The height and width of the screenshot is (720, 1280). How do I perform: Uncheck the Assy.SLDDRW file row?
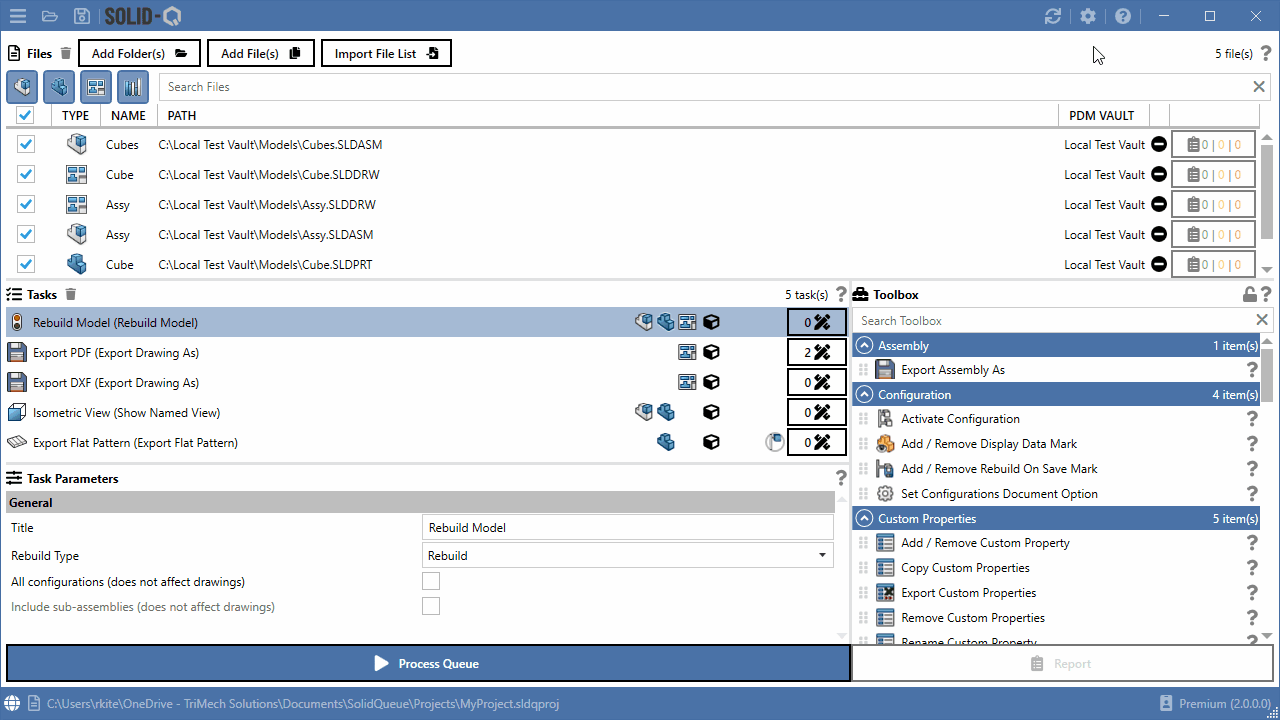[26, 204]
